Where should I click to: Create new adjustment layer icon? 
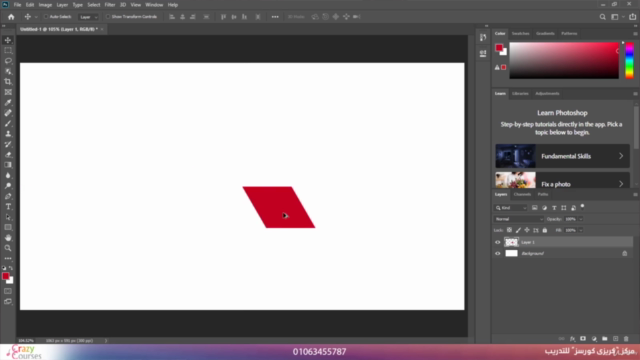(x=594, y=339)
